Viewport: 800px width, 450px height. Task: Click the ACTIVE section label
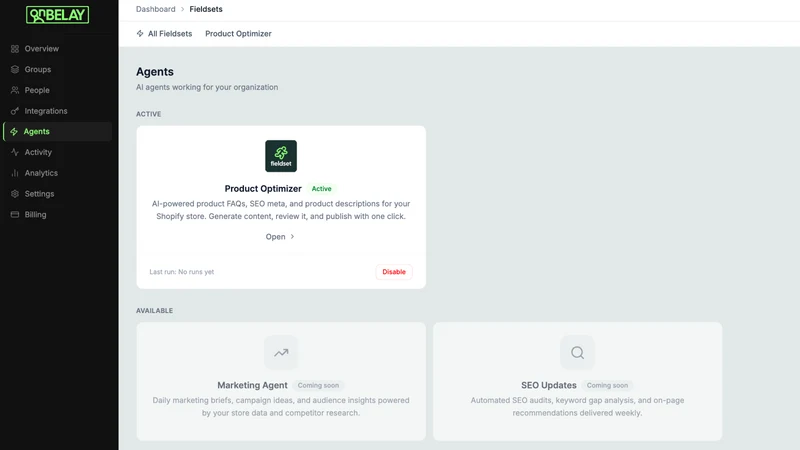pyautogui.click(x=148, y=114)
